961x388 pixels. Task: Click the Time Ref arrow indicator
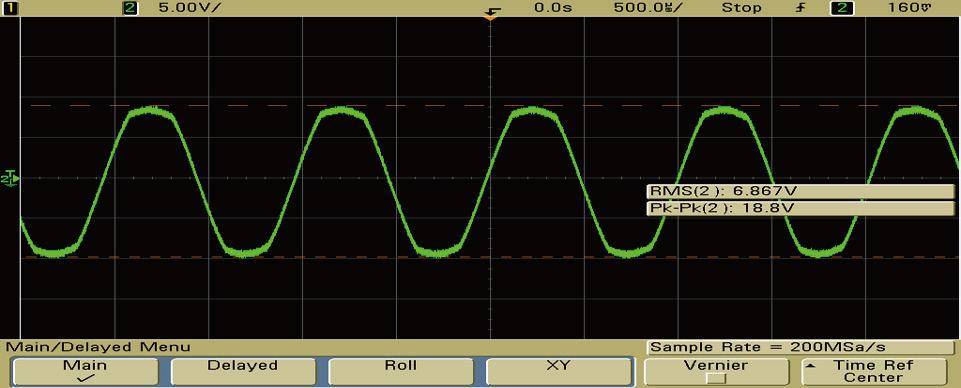click(x=812, y=365)
